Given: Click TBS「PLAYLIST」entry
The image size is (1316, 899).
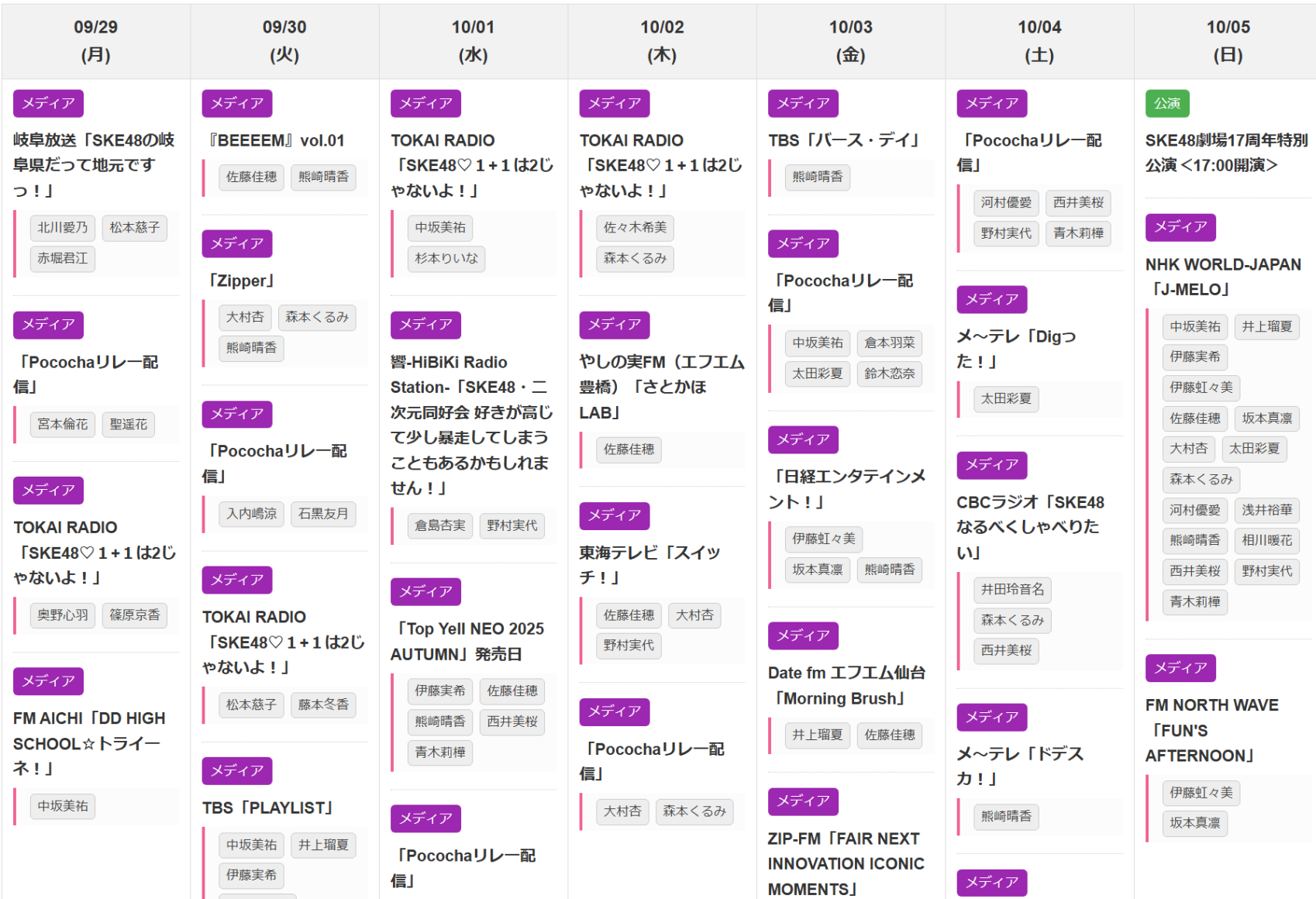Looking at the screenshot, I should (267, 808).
